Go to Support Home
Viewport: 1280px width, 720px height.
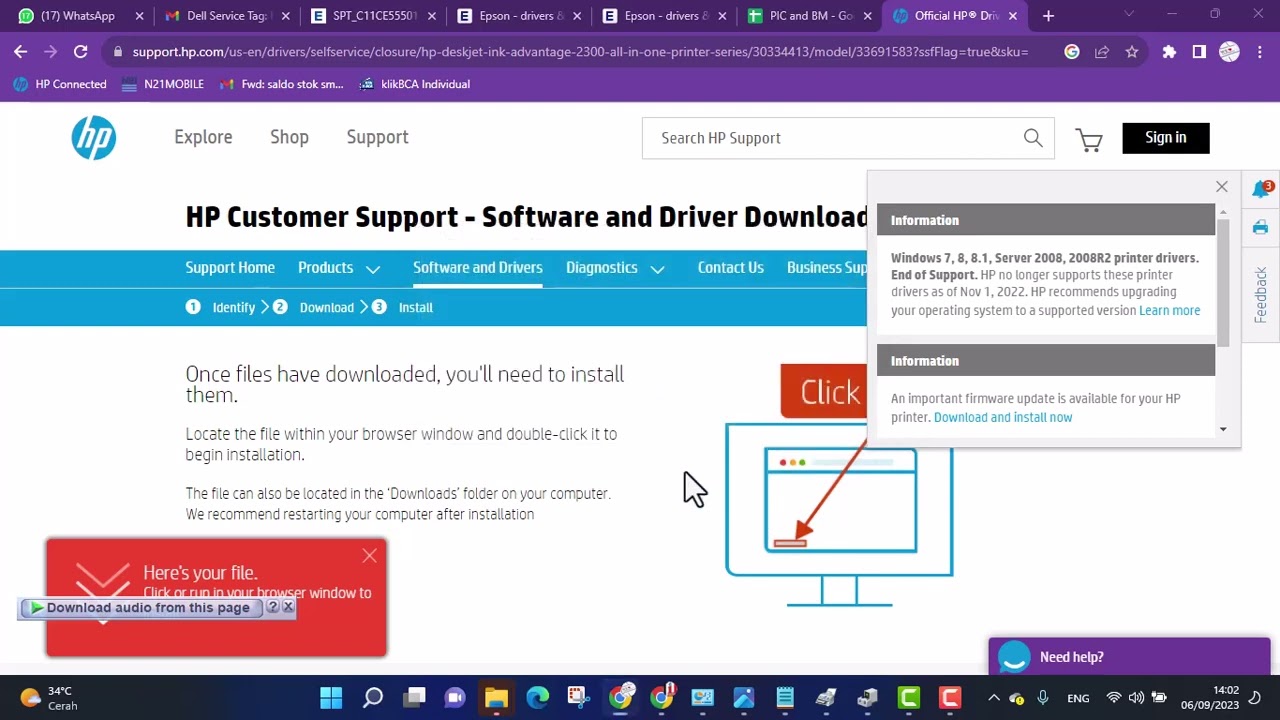pyautogui.click(x=230, y=268)
